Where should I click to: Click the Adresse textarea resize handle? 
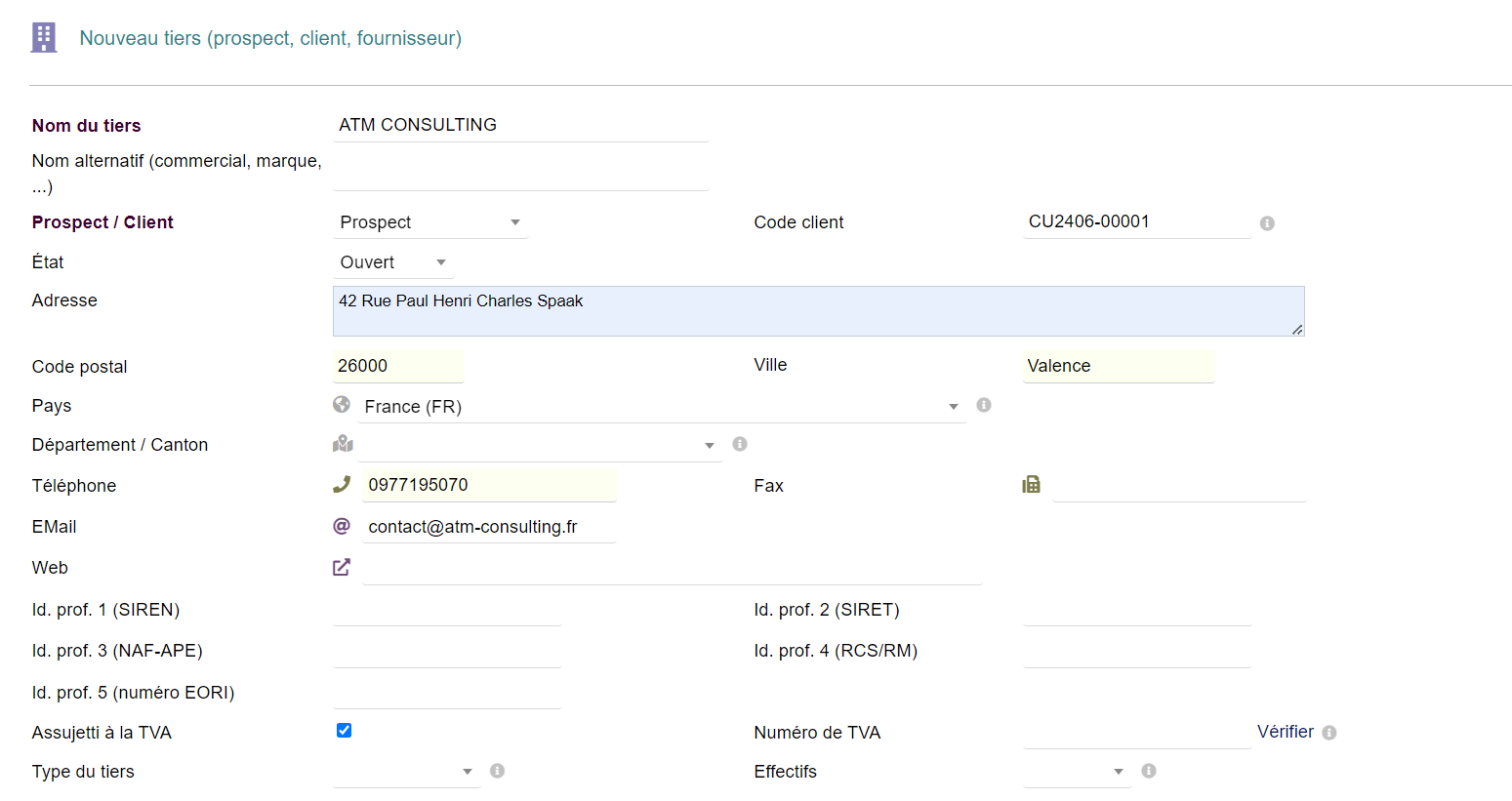coord(1297,330)
